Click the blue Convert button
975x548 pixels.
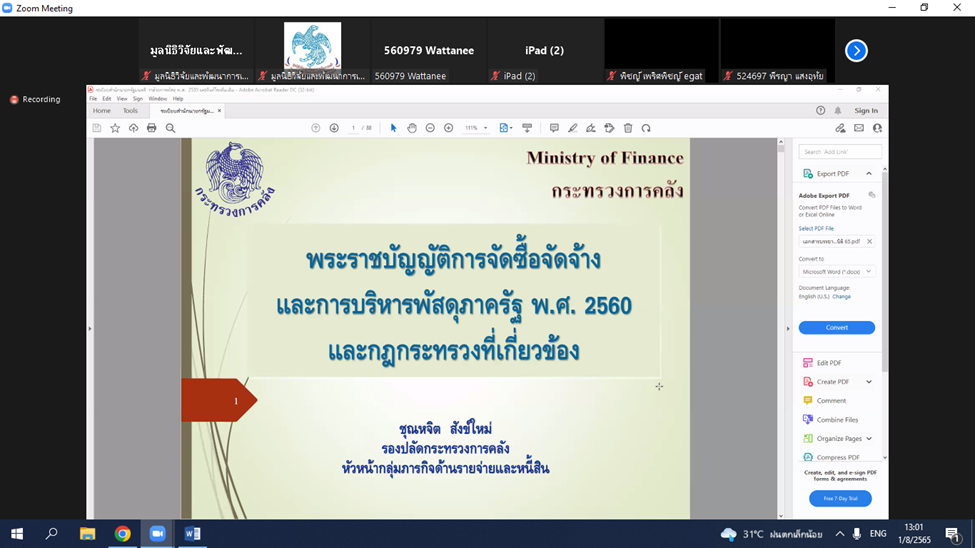pyautogui.click(x=836, y=328)
